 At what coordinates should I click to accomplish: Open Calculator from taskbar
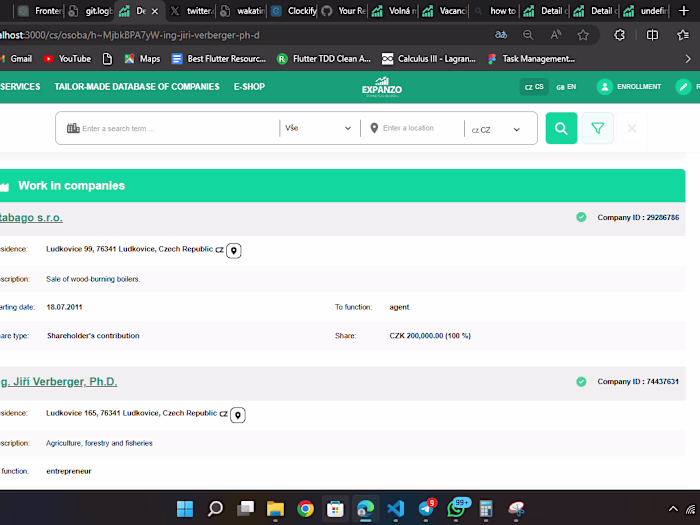486,508
